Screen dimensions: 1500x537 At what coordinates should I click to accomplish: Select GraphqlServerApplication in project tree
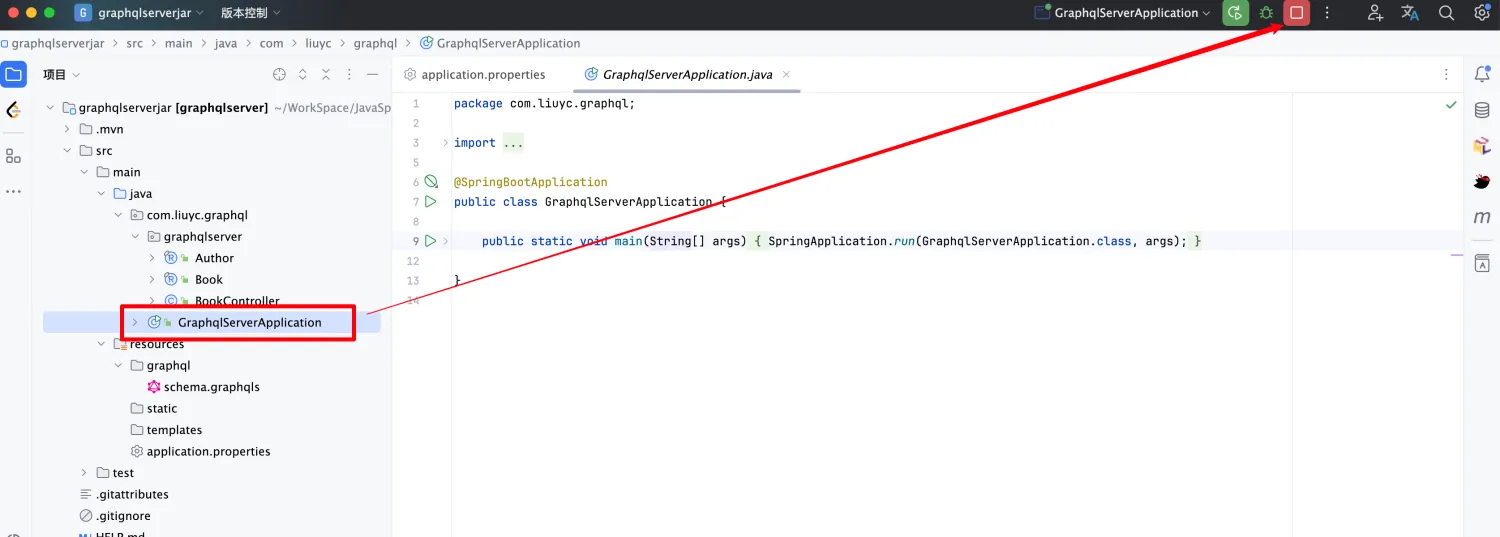250,322
